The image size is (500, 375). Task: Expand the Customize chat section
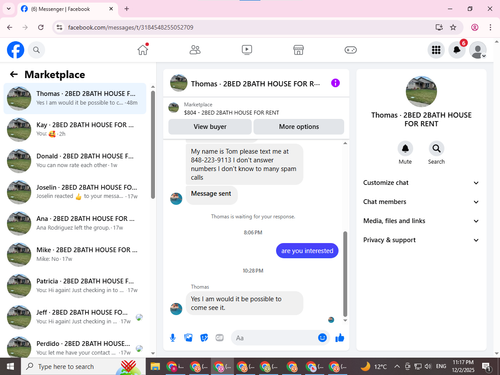[x=421, y=183]
